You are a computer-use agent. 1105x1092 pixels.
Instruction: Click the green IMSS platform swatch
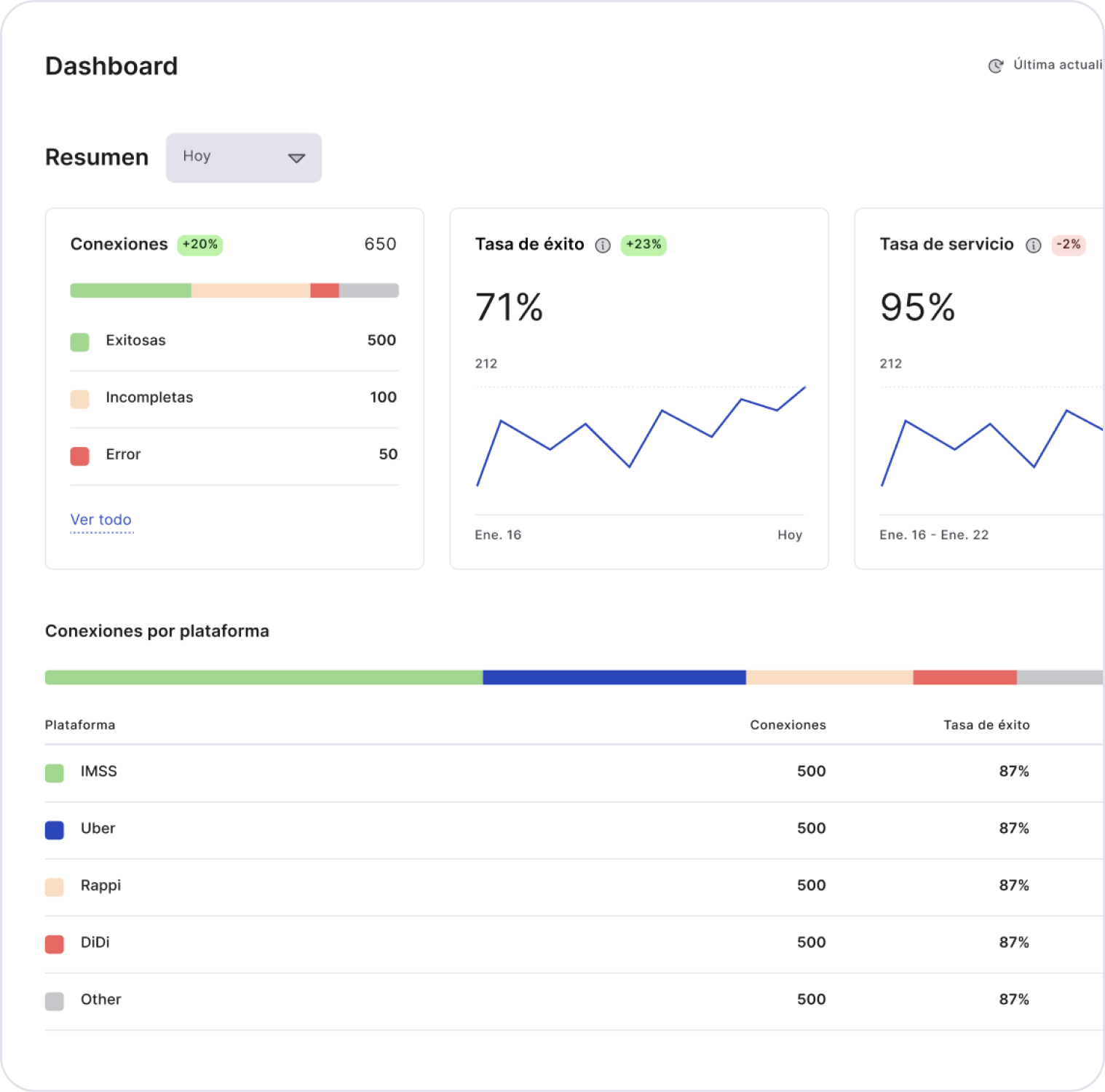55,773
